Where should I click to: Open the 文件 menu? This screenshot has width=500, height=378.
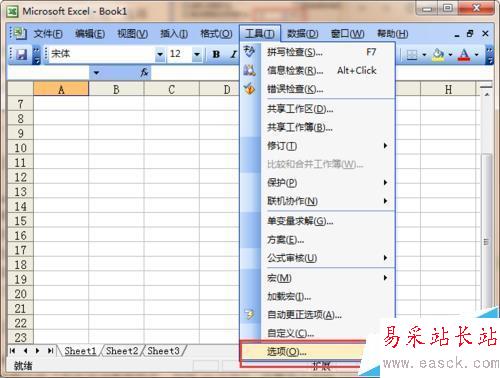pyautogui.click(x=48, y=34)
